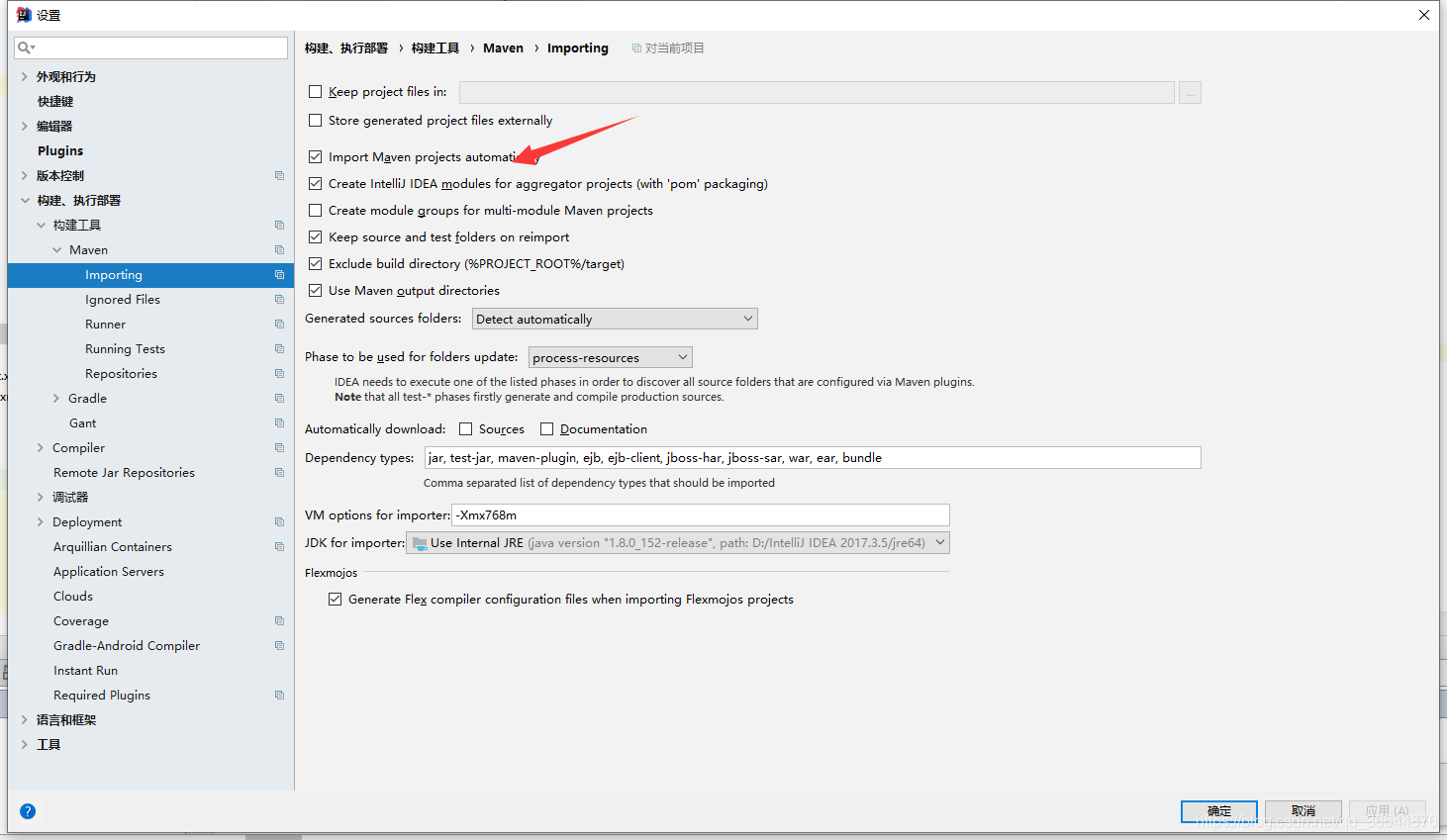The width and height of the screenshot is (1447, 840).
Task: Click the per-project icon on Importing row
Action: (279, 275)
